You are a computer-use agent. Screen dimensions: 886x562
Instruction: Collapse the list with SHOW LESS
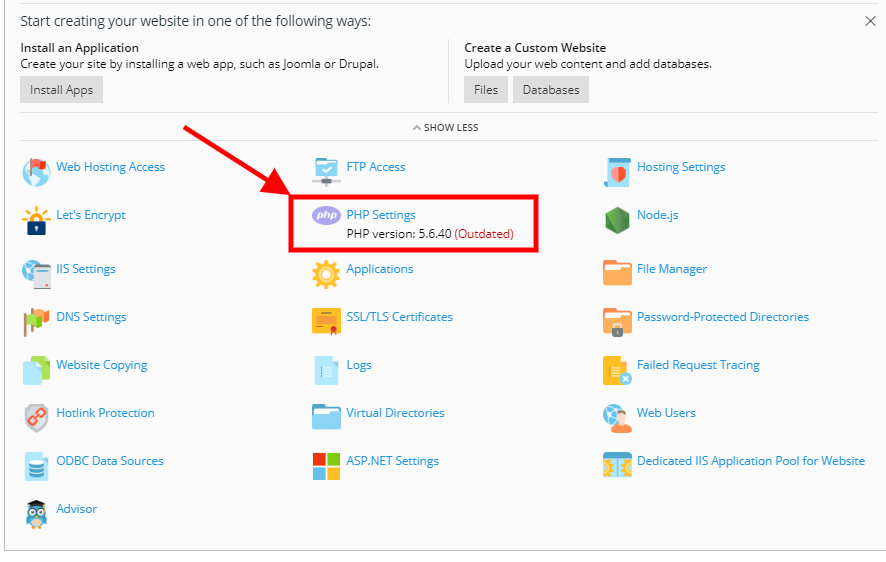click(x=445, y=128)
